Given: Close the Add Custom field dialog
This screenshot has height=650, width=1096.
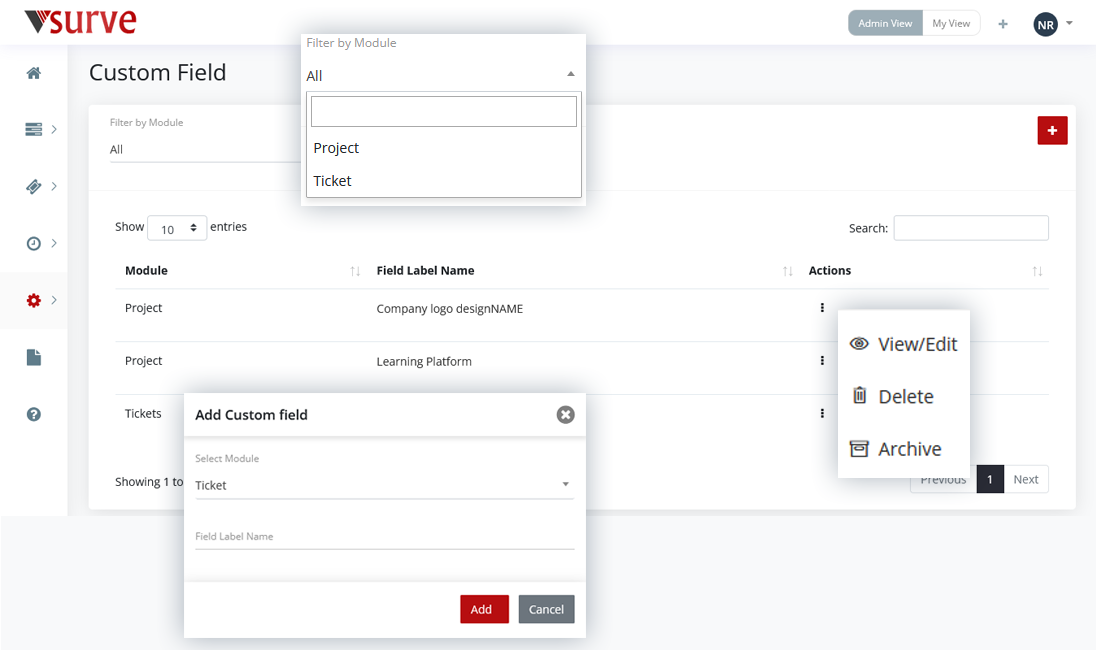Looking at the screenshot, I should coord(565,415).
